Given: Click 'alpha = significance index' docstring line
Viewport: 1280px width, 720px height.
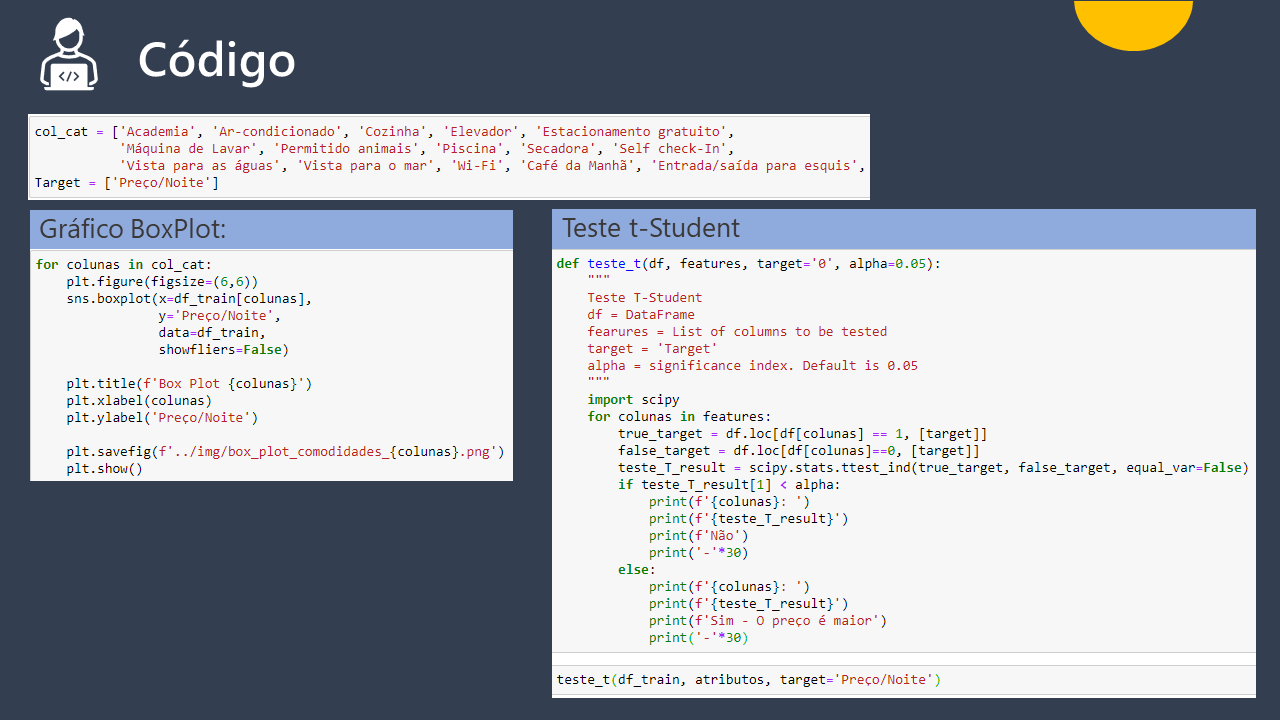Looking at the screenshot, I should point(752,366).
